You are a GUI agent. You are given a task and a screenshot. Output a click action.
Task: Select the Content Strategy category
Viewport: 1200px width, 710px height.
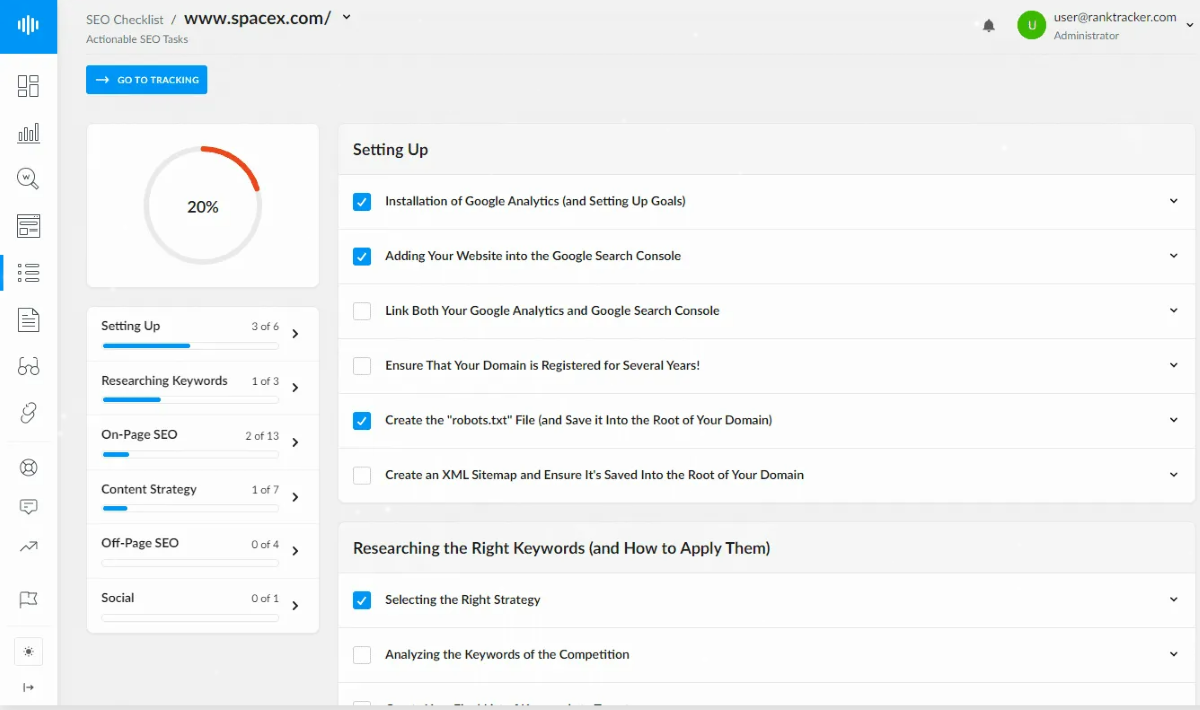click(203, 497)
